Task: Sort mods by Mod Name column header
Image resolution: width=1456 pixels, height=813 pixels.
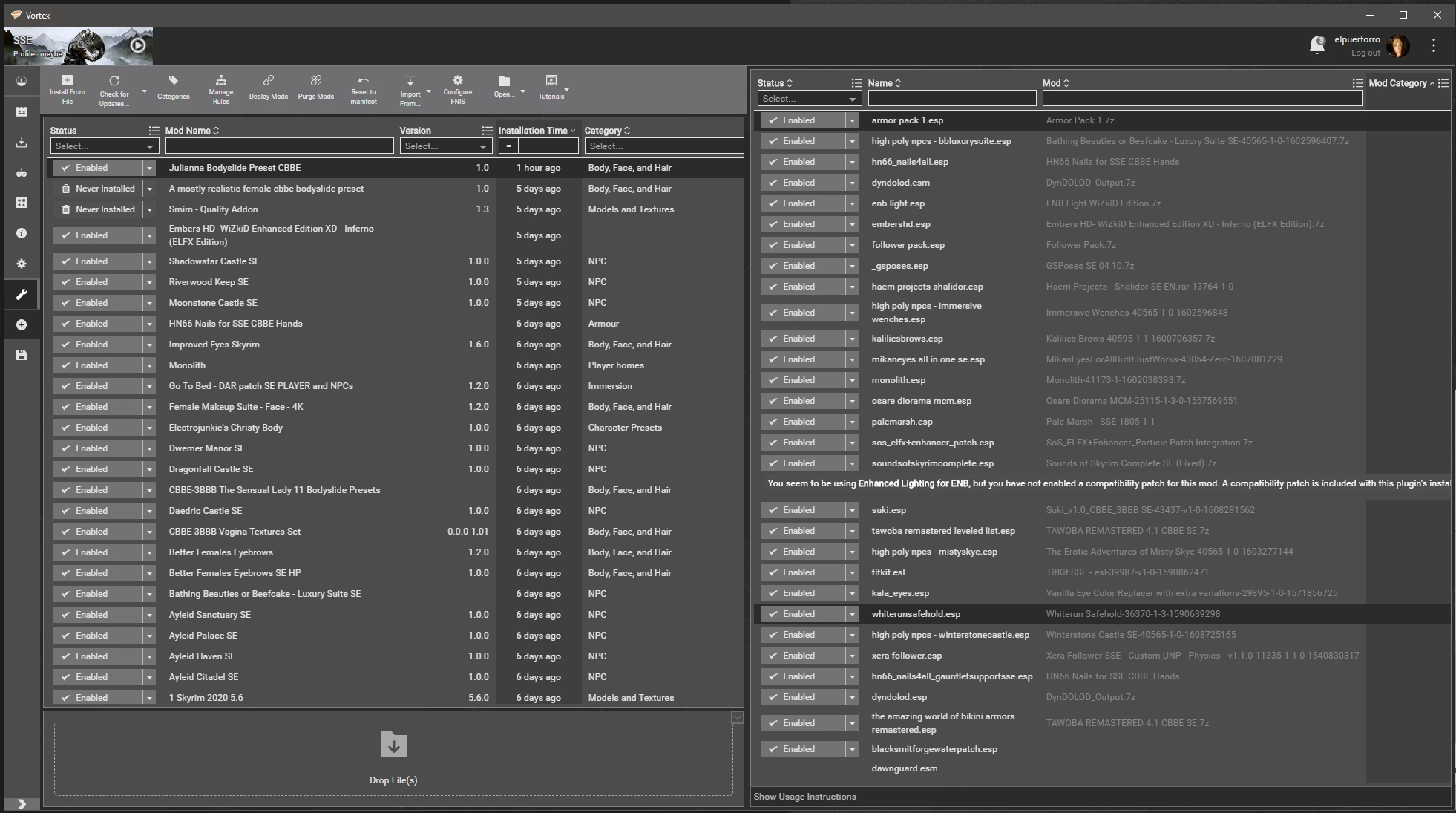Action: [191, 131]
